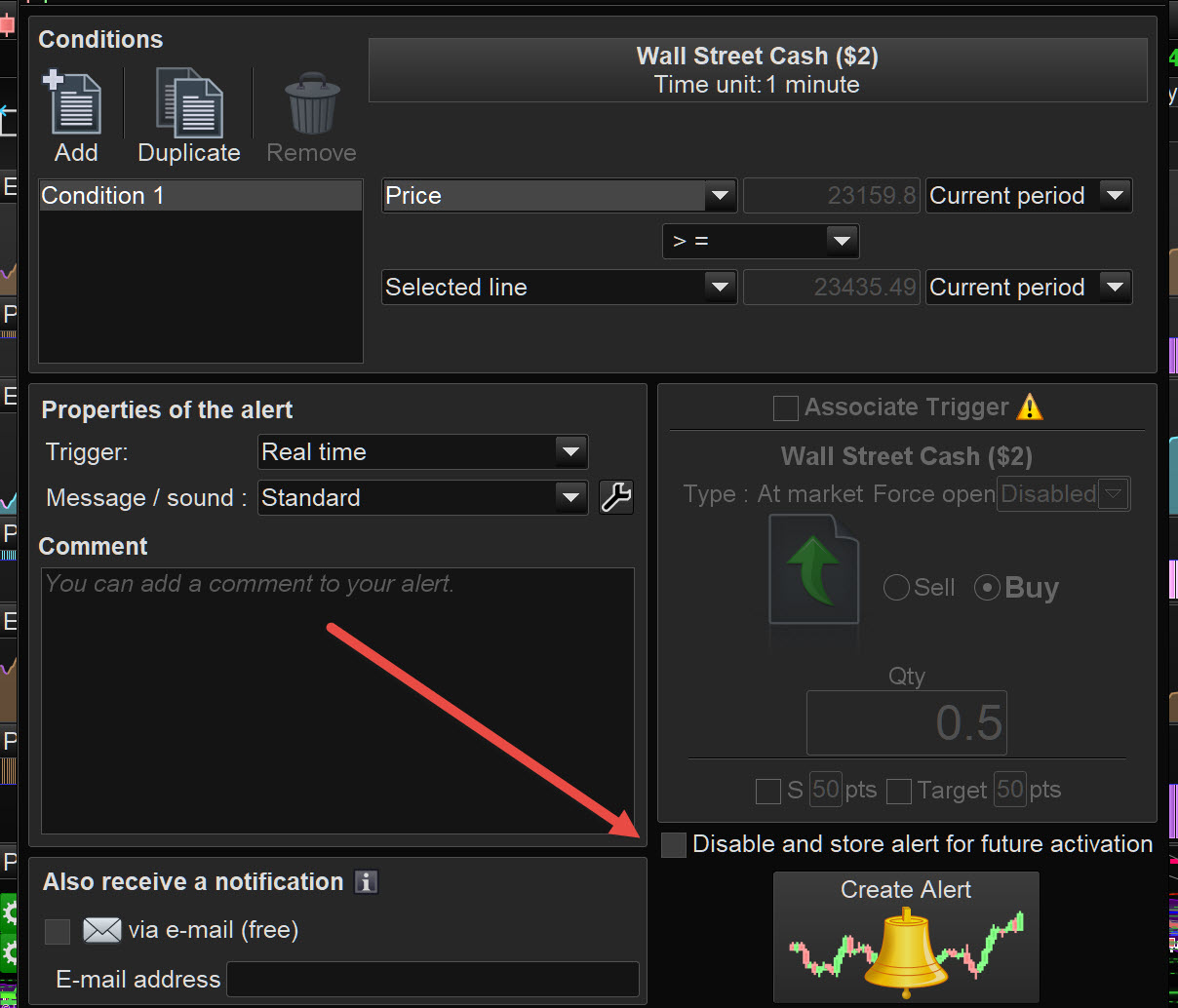Click the stop 50 pts field
This screenshot has height=1008, width=1178.
click(x=826, y=790)
